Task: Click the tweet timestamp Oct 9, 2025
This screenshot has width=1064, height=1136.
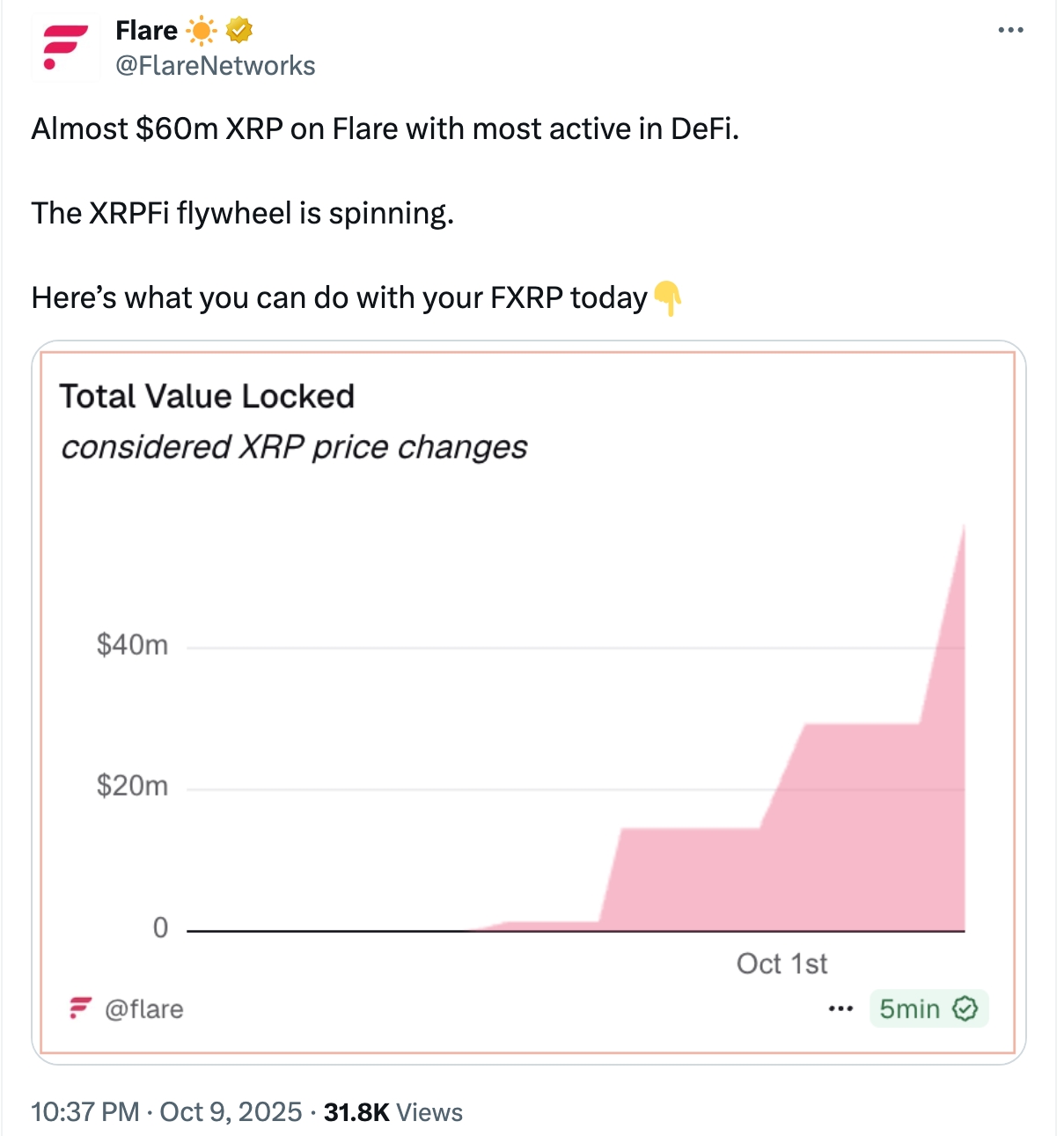Action: (229, 1111)
